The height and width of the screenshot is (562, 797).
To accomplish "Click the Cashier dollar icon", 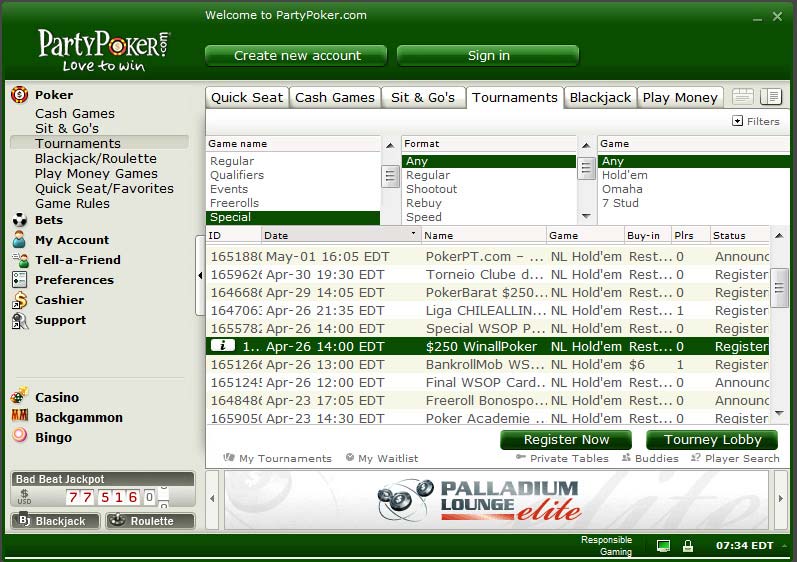I will click(19, 300).
